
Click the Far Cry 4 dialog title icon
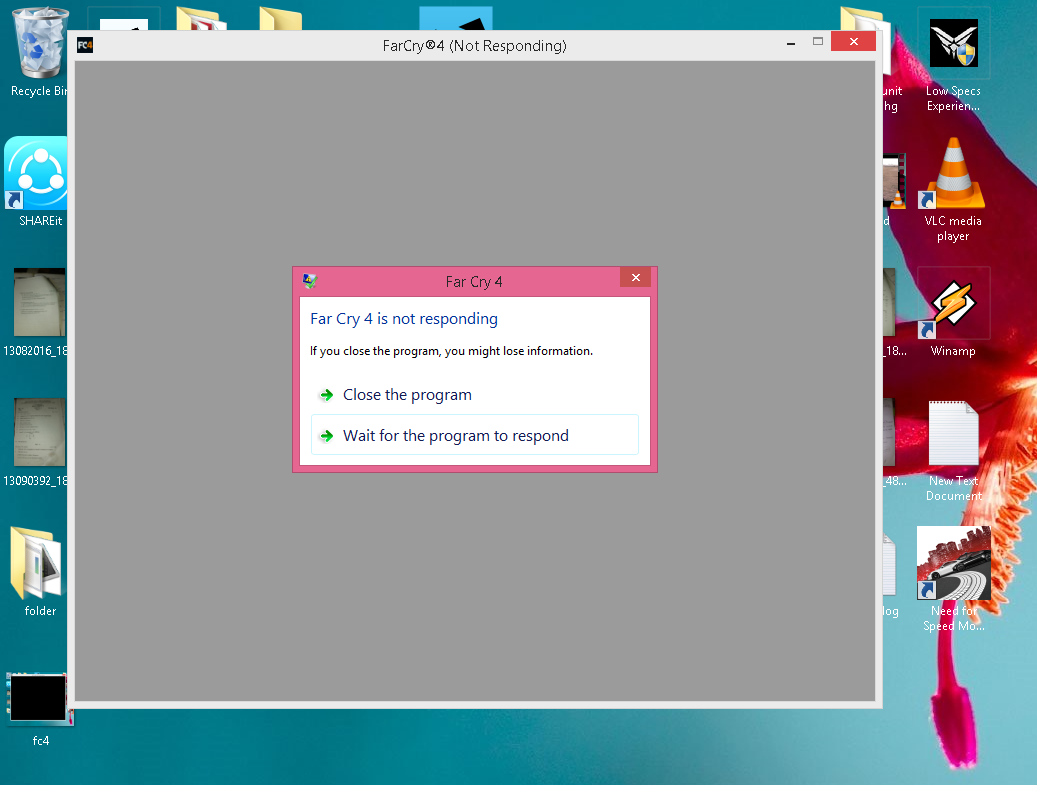(310, 281)
